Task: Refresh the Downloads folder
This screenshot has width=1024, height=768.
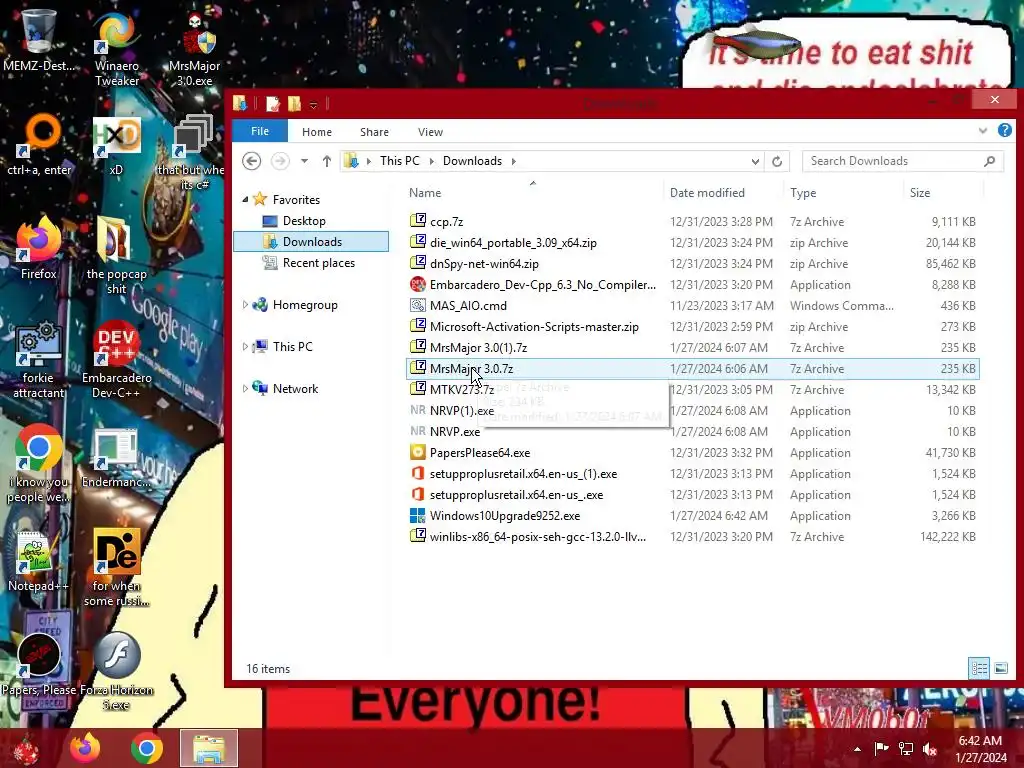Action: pyautogui.click(x=777, y=161)
